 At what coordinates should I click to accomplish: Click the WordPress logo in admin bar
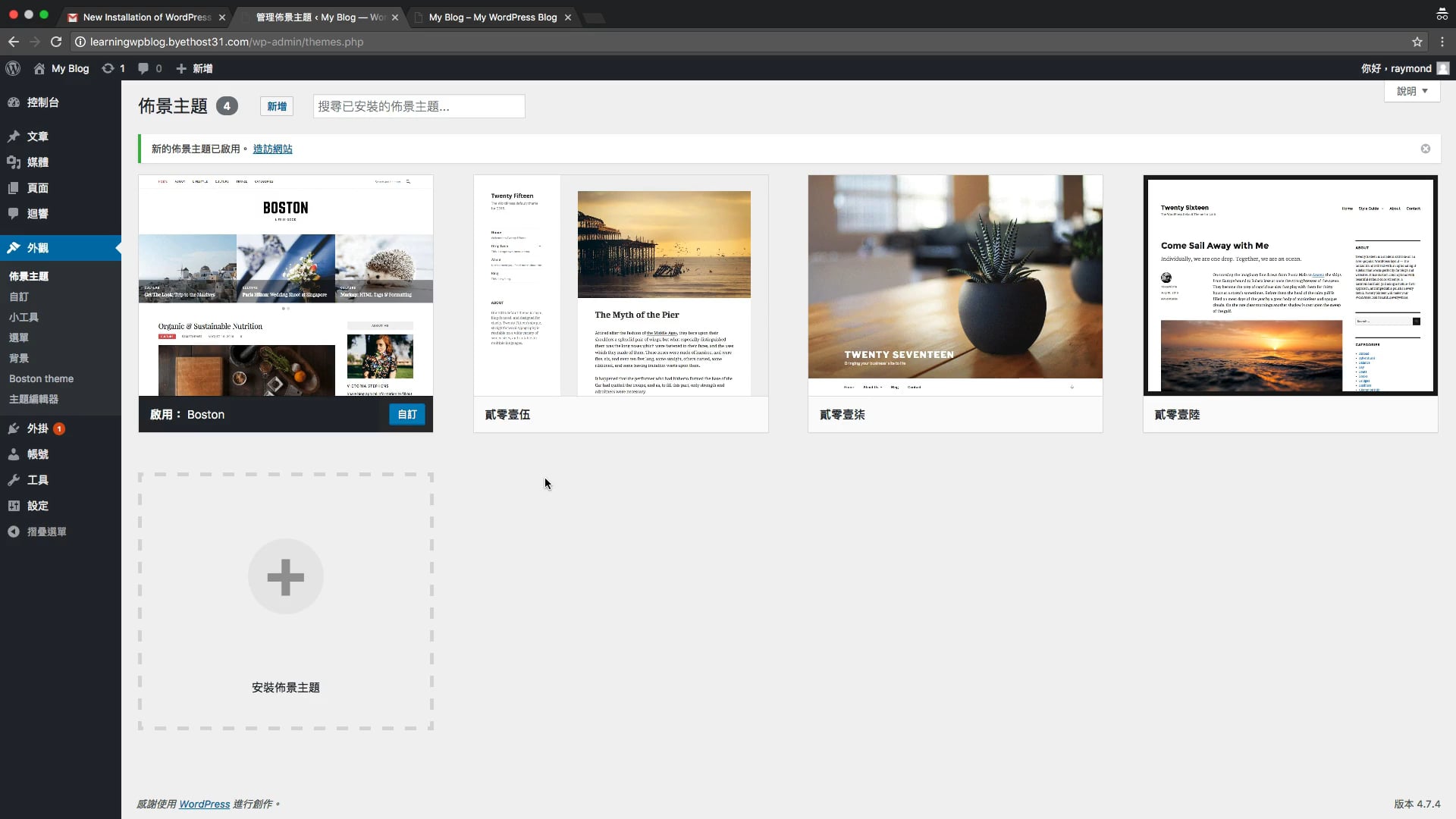point(13,68)
